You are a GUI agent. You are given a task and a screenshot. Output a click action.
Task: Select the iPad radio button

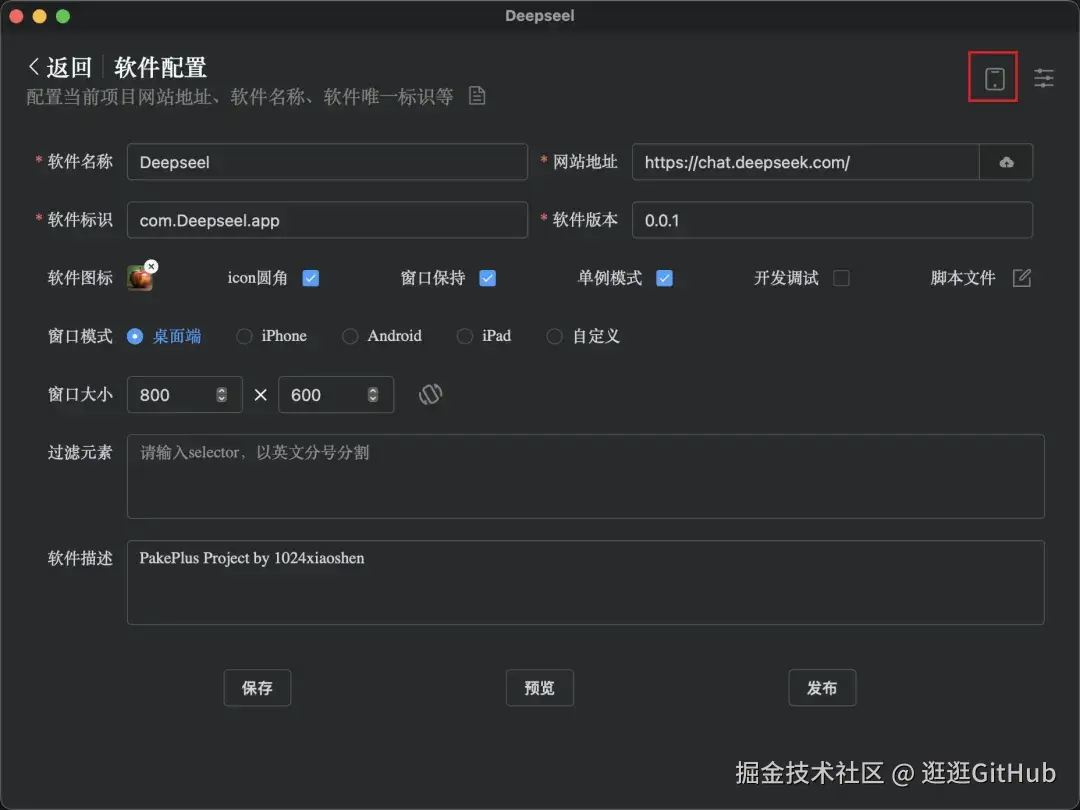[464, 337]
